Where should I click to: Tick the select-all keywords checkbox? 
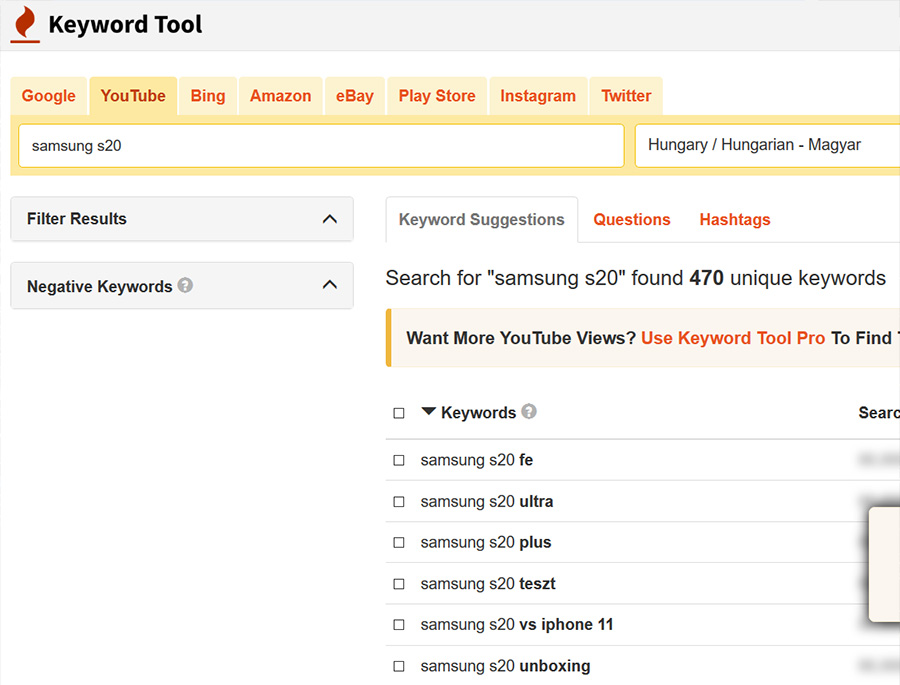[399, 413]
